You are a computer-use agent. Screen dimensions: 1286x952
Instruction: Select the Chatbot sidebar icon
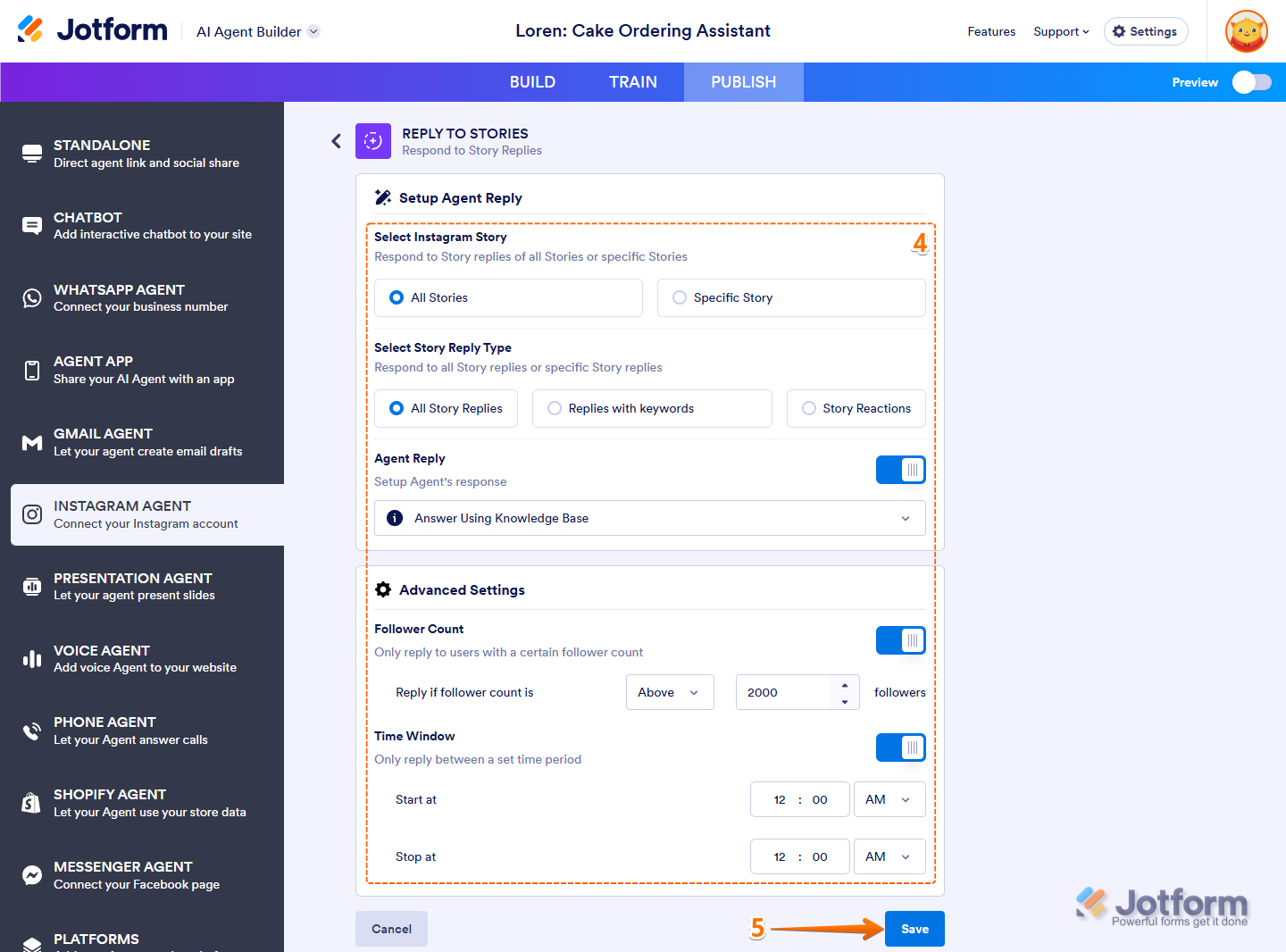point(32,226)
